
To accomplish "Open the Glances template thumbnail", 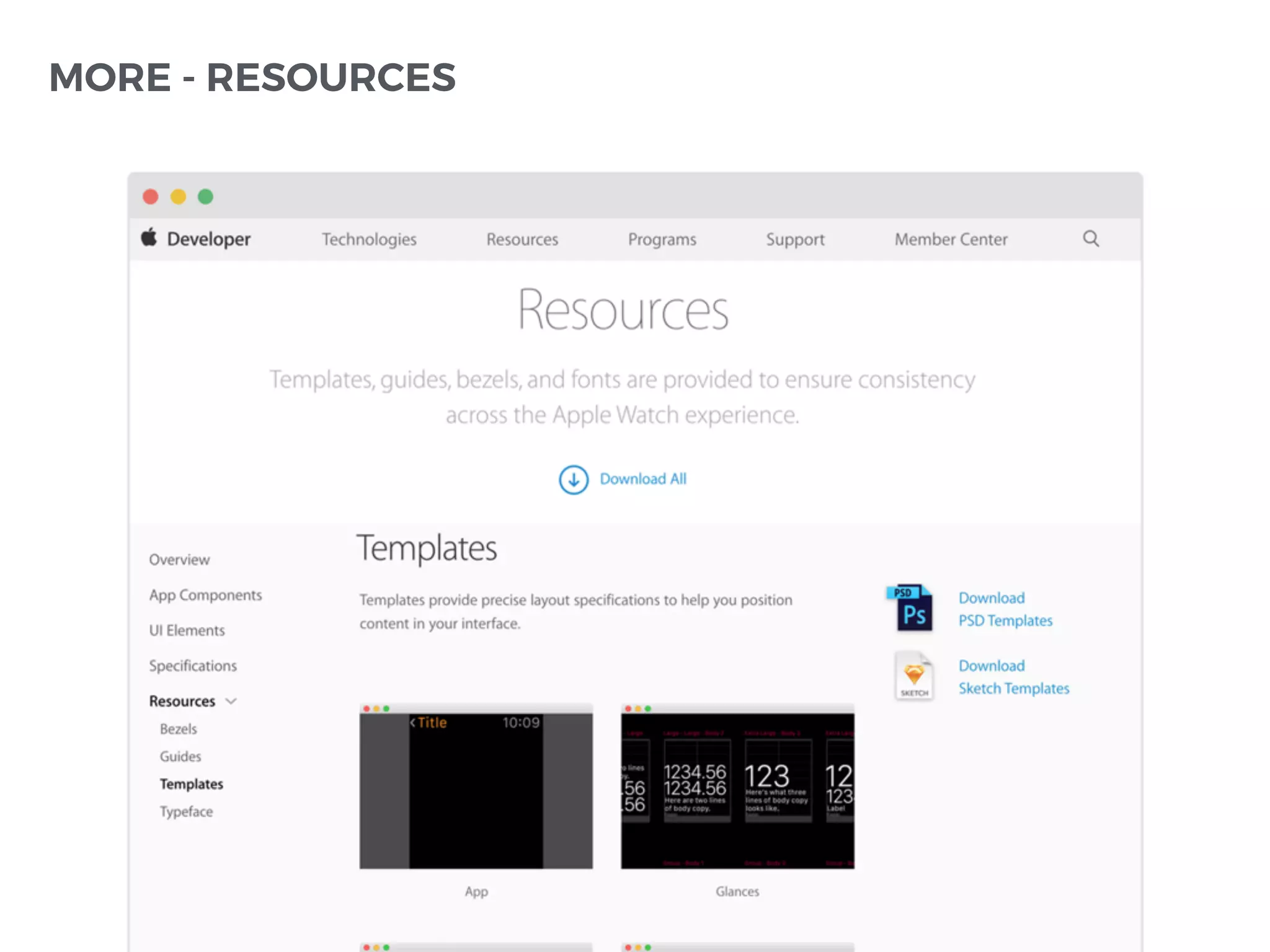I will pyautogui.click(x=737, y=787).
